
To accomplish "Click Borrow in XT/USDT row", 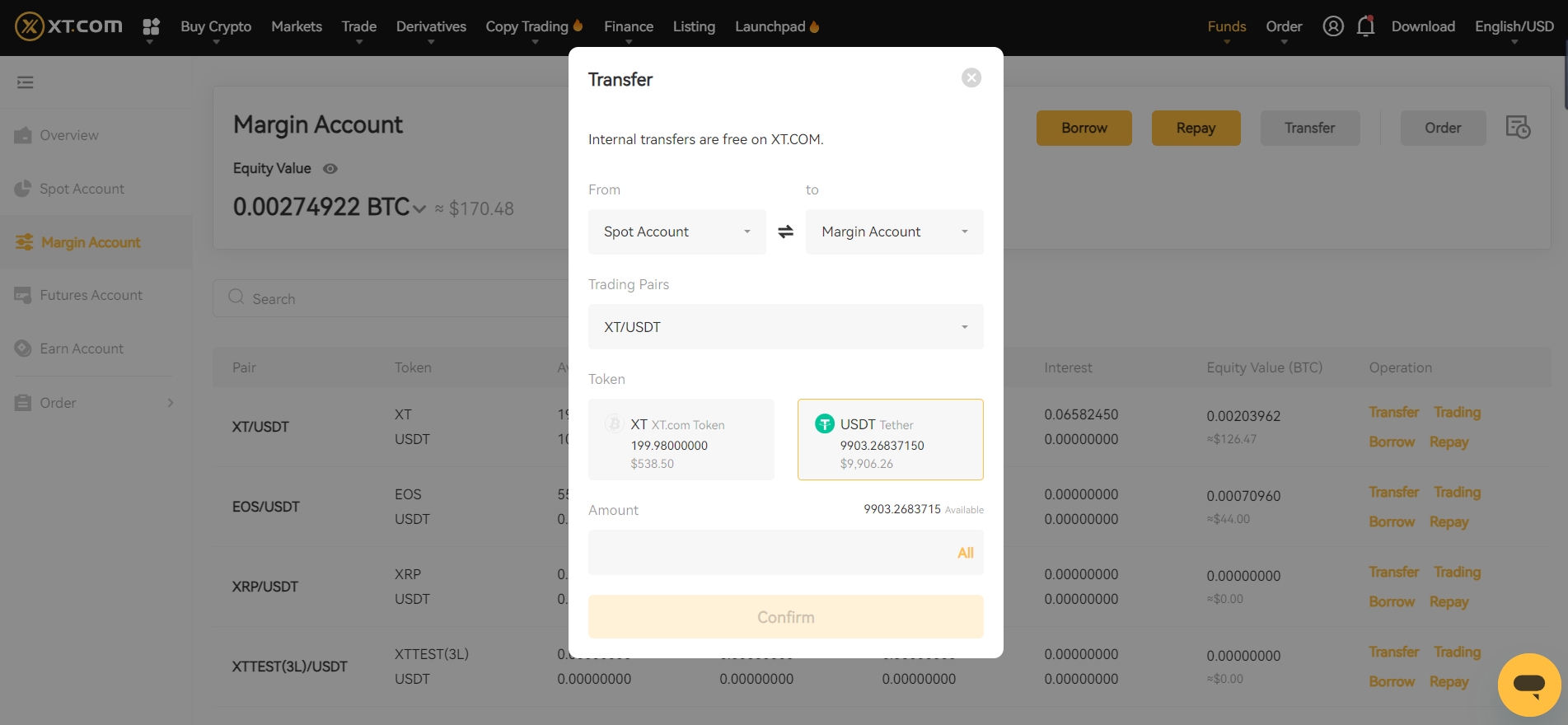I will [1392, 442].
